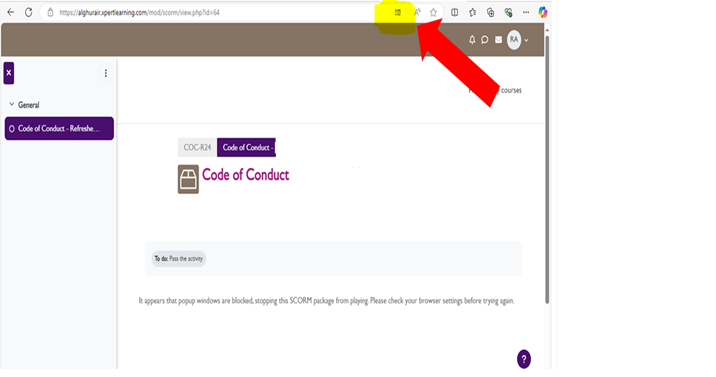Open the Browser essentials heart icon

pos(508,12)
